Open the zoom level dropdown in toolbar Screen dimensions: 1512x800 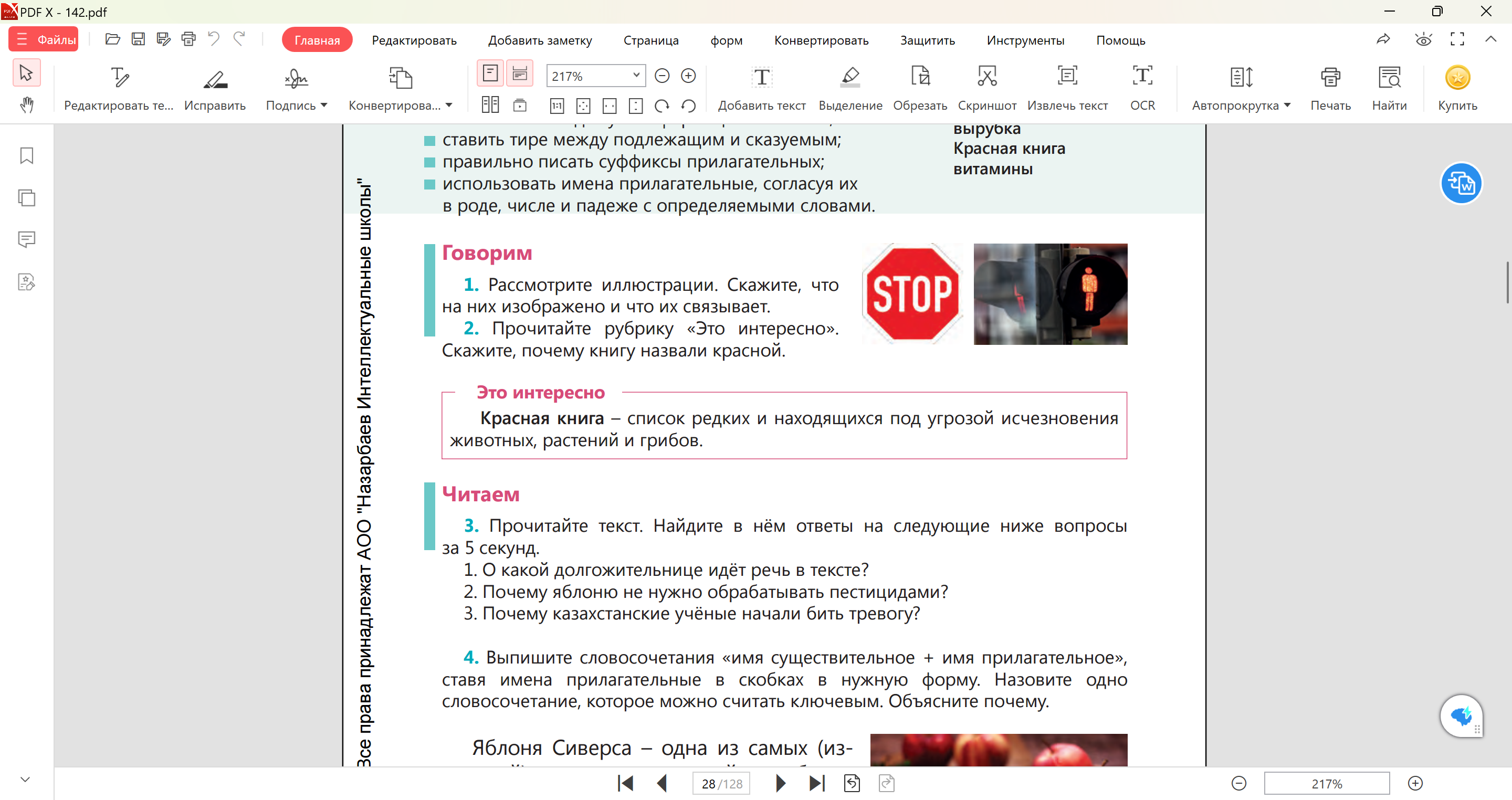click(x=636, y=76)
